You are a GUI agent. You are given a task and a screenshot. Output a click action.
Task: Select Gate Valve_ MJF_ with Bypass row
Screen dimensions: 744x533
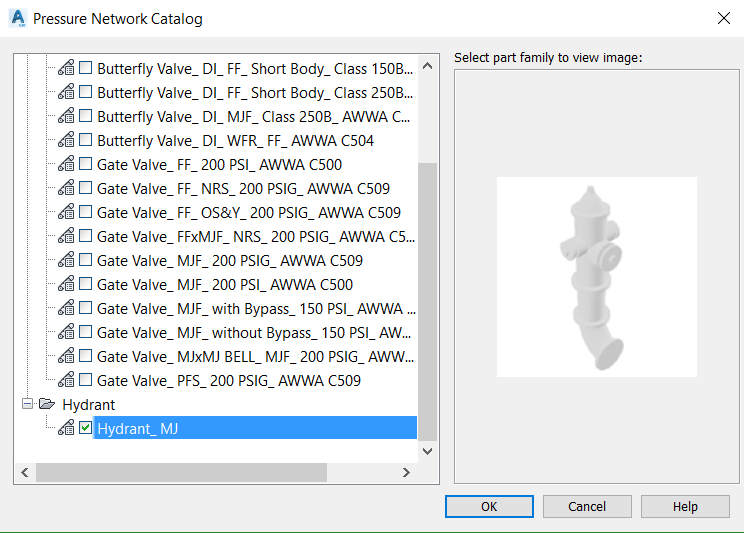coord(256,309)
